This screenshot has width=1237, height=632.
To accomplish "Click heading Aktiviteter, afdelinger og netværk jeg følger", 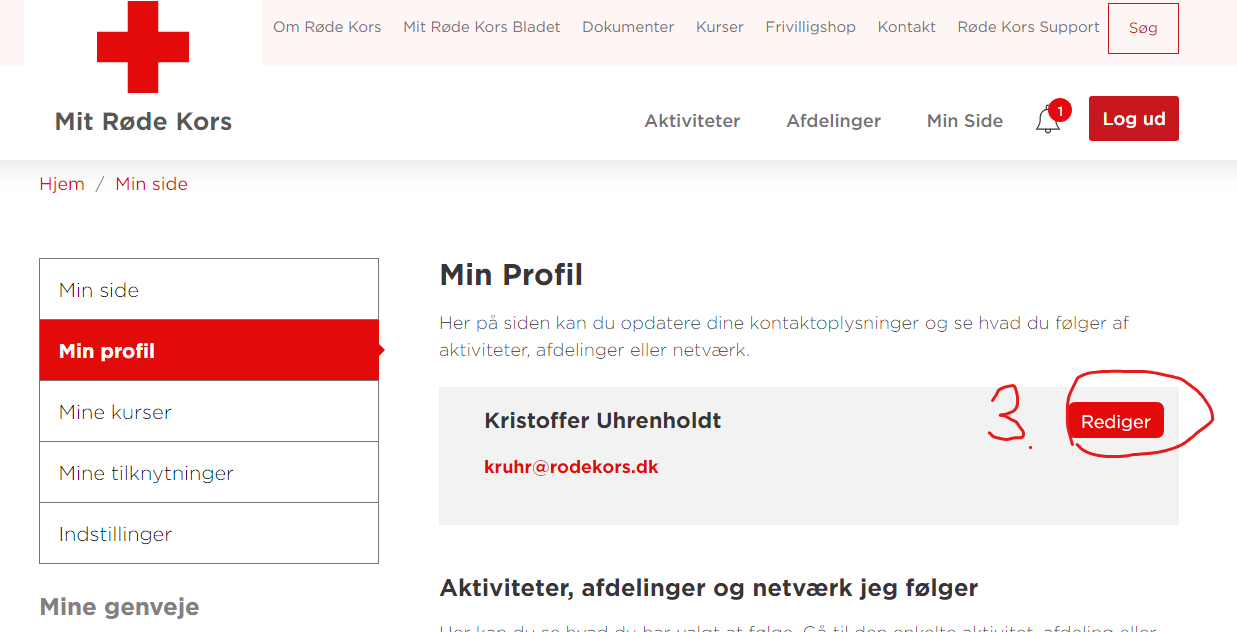I will pos(709,588).
